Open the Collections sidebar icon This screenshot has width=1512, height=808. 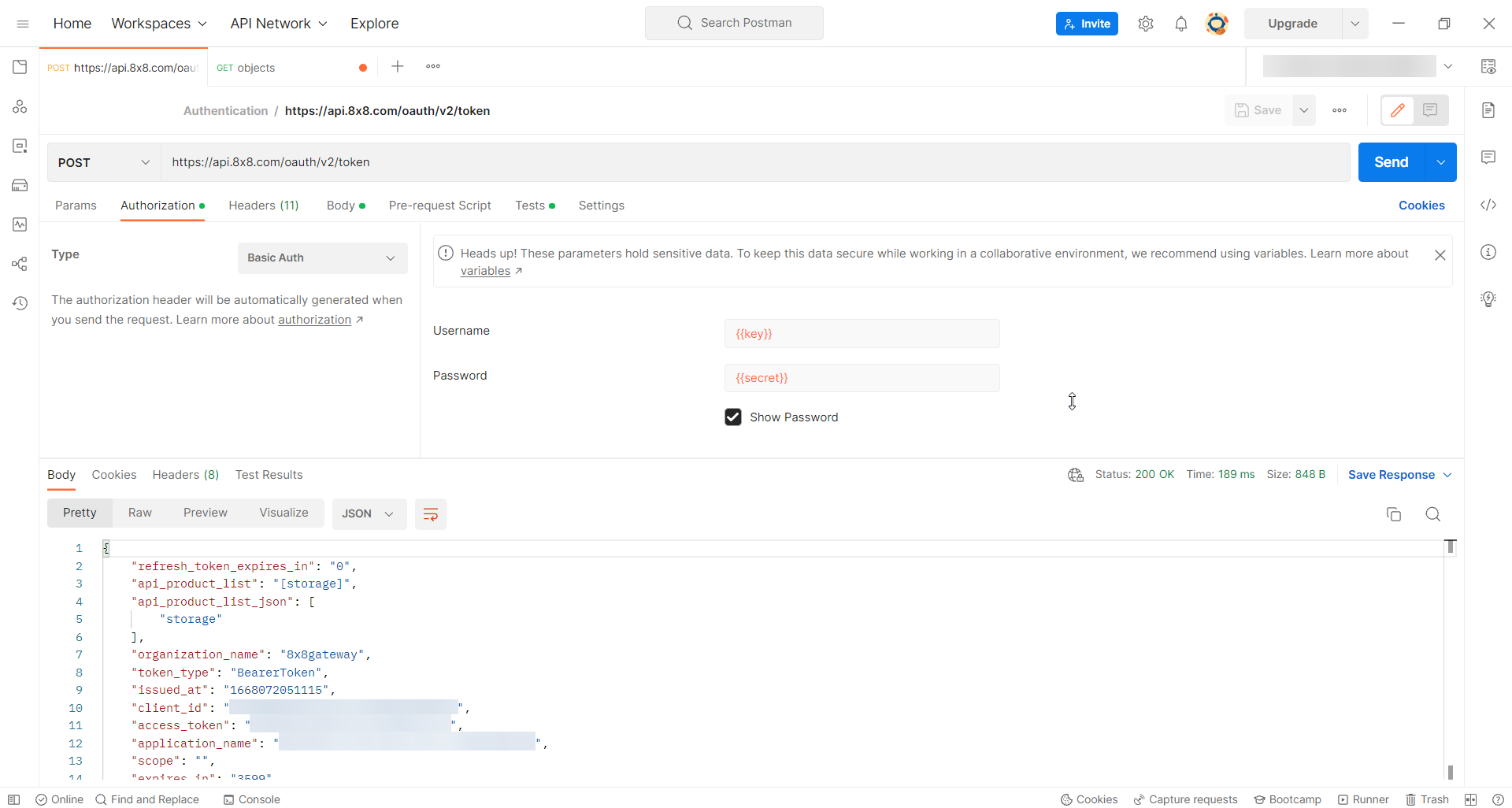[20, 67]
